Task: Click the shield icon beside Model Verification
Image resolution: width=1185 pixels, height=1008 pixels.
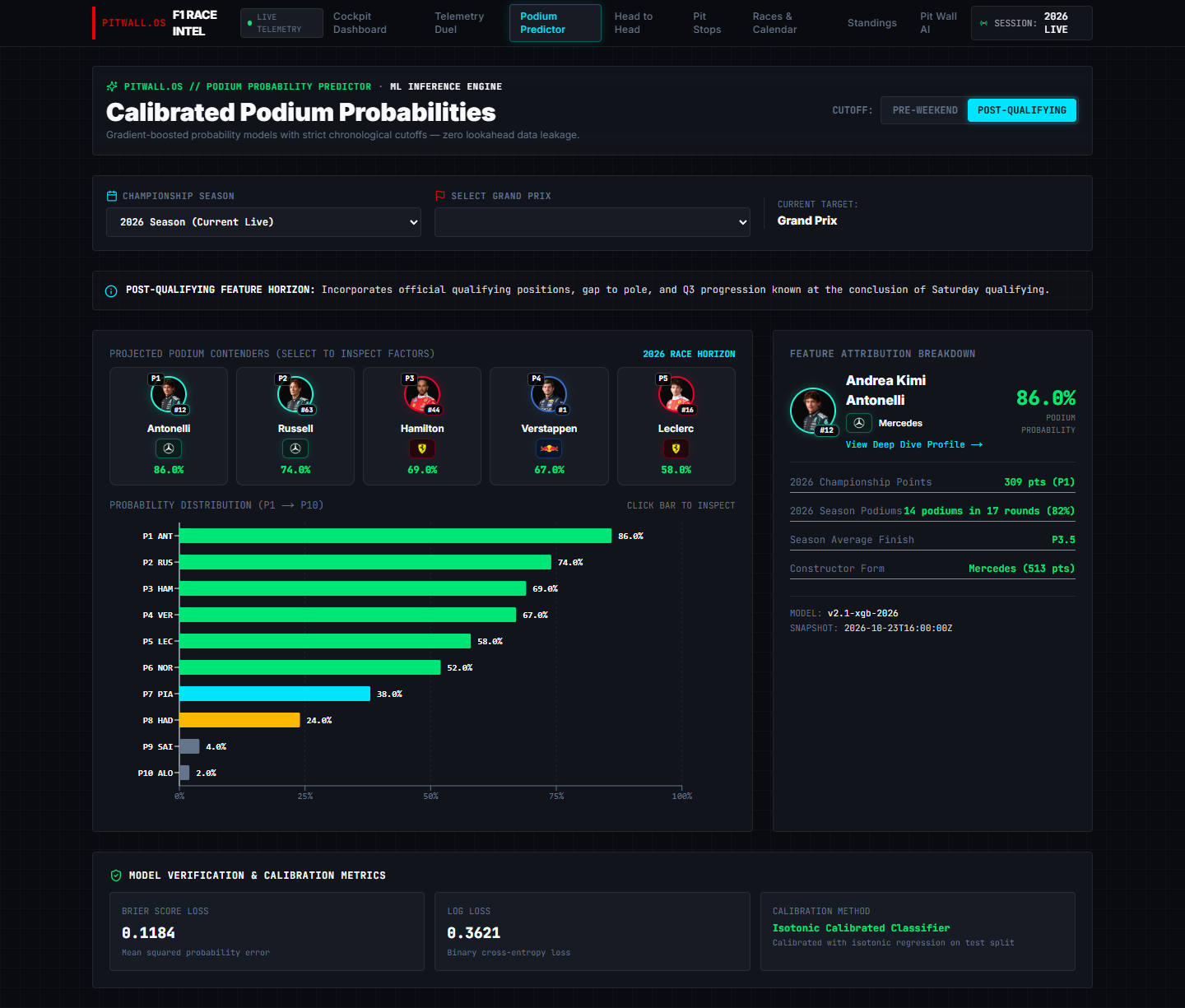Action: (116, 876)
